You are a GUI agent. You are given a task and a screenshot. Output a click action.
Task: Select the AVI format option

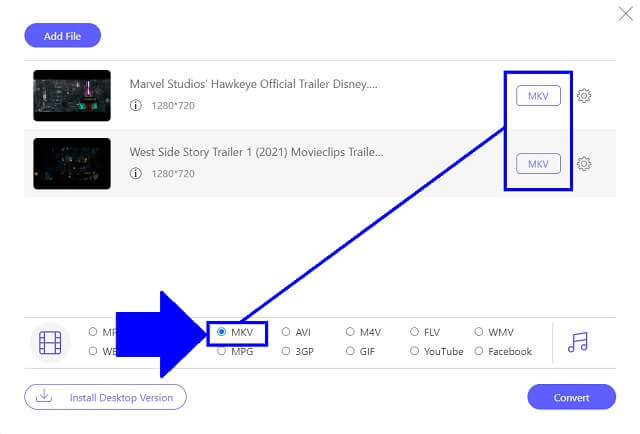[x=296, y=332]
